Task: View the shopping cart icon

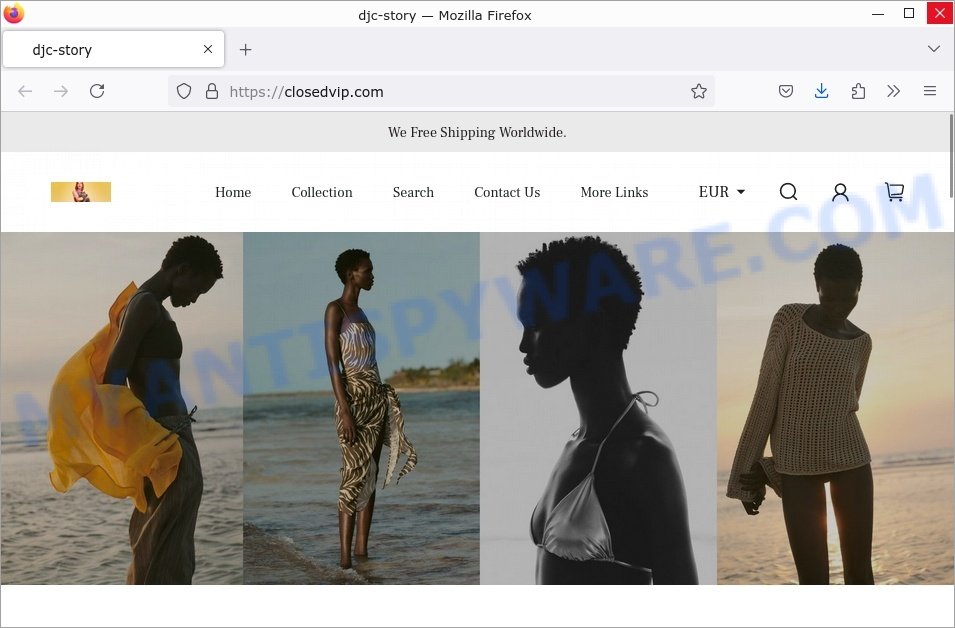Action: (x=894, y=192)
